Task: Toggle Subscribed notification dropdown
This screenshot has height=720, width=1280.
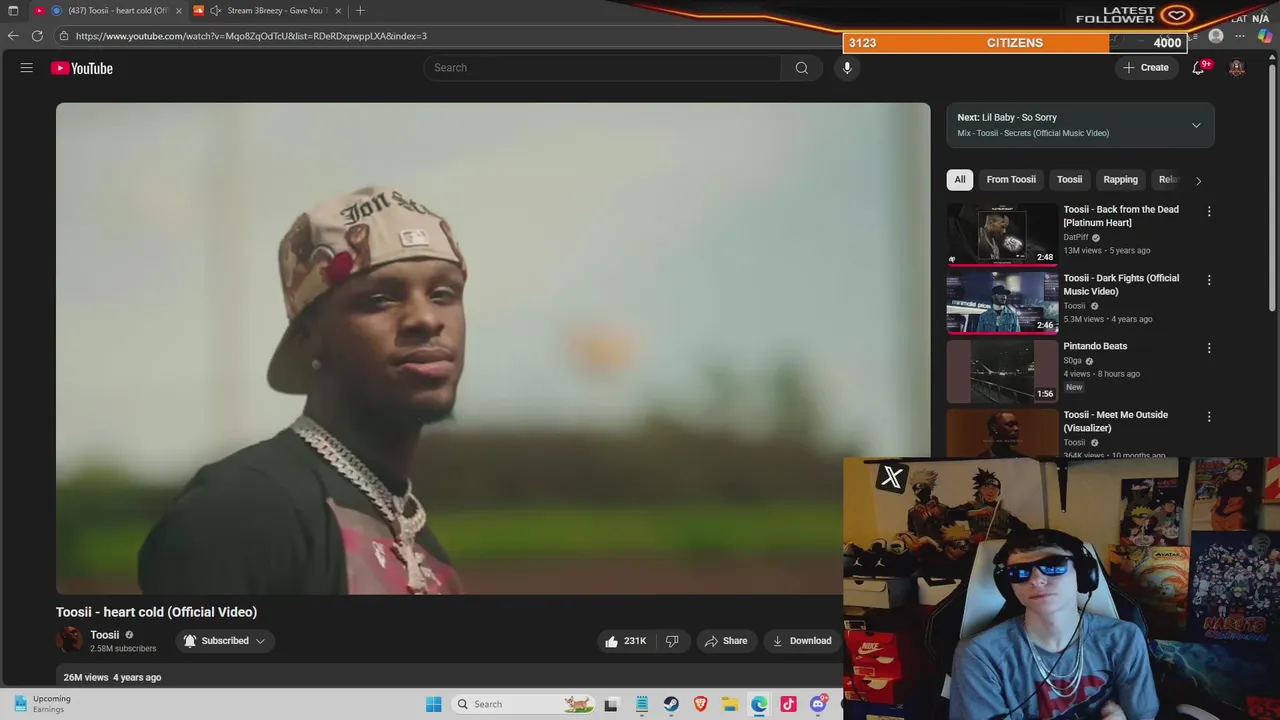Action: coord(225,641)
